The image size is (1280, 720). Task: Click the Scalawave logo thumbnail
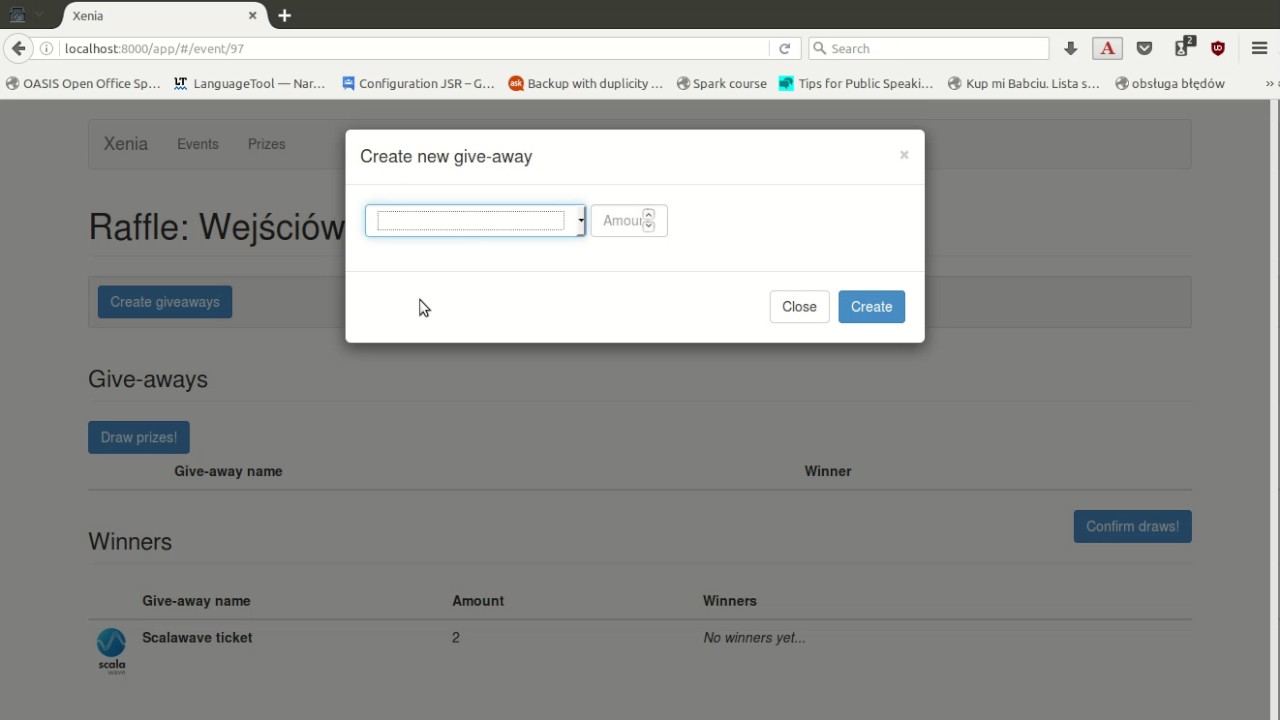pyautogui.click(x=111, y=651)
